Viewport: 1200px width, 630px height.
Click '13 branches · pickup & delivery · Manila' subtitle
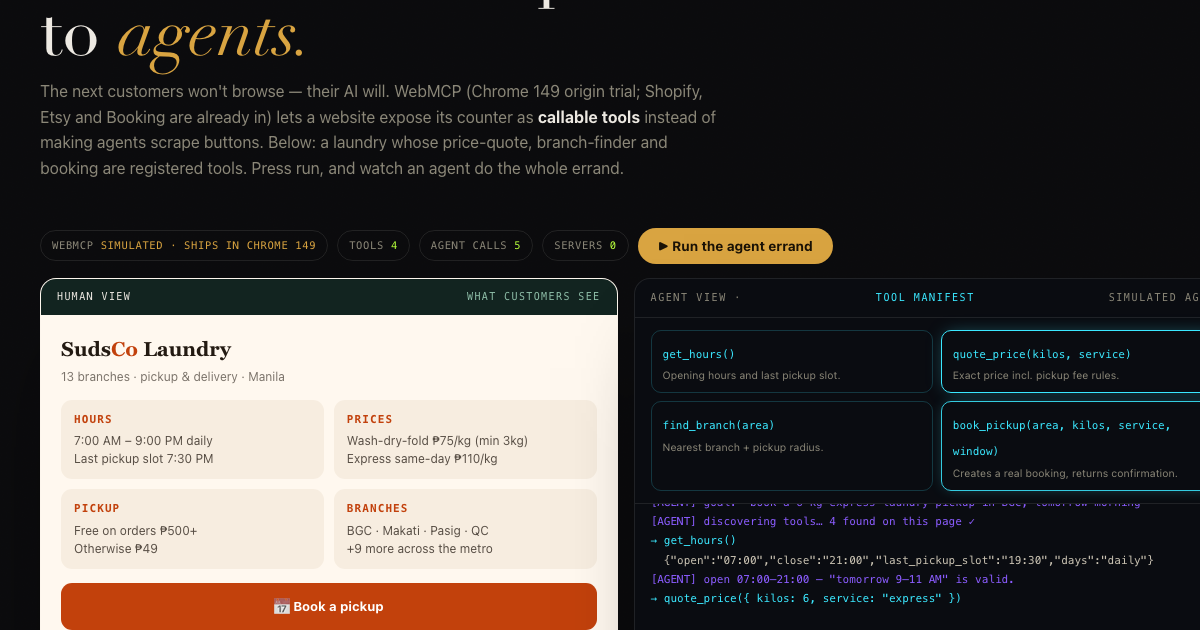pos(173,377)
